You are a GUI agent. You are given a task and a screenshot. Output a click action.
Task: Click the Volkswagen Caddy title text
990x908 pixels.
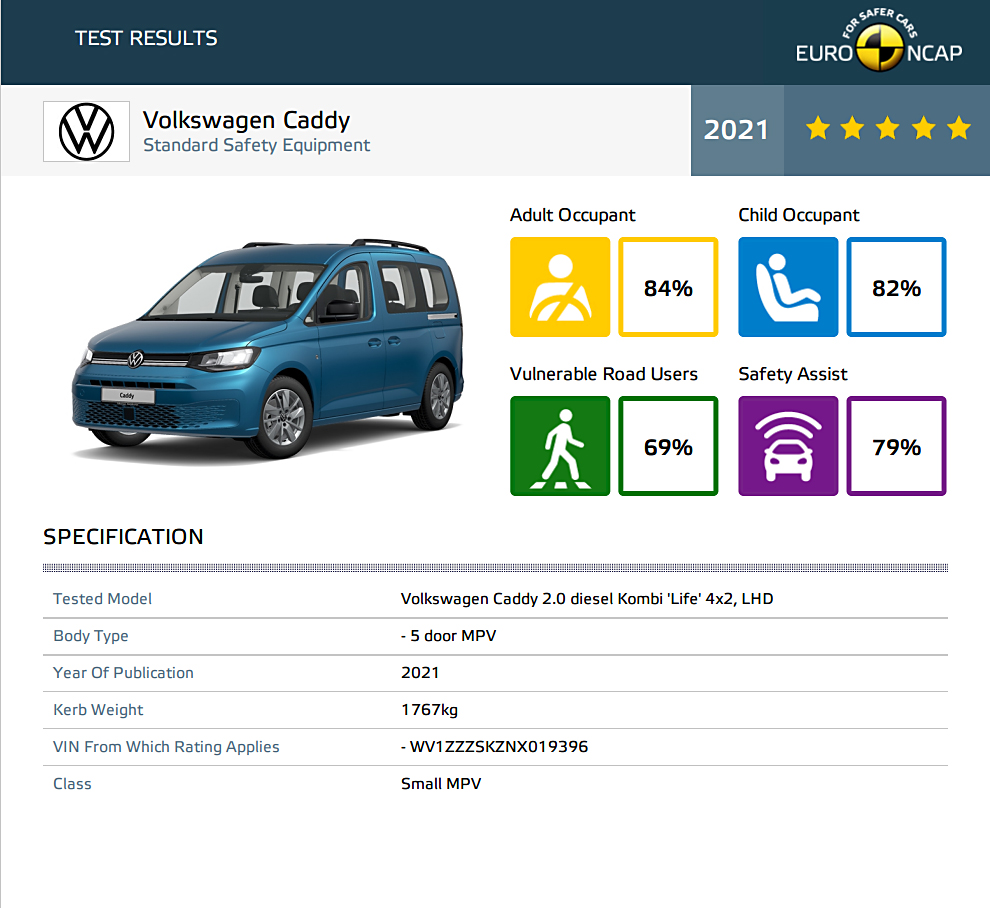[246, 120]
